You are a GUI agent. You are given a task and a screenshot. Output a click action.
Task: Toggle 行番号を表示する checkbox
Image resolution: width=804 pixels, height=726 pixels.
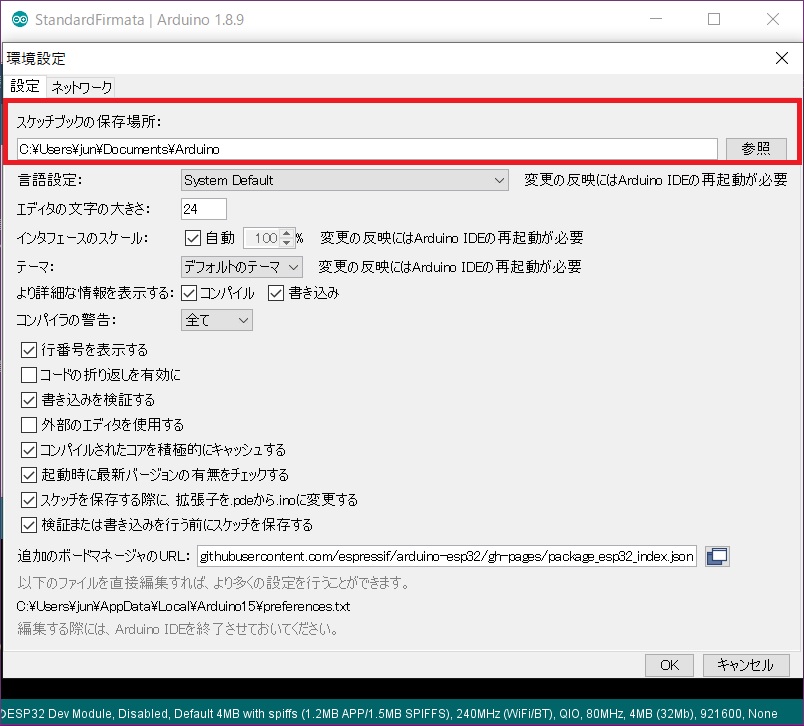(x=29, y=350)
